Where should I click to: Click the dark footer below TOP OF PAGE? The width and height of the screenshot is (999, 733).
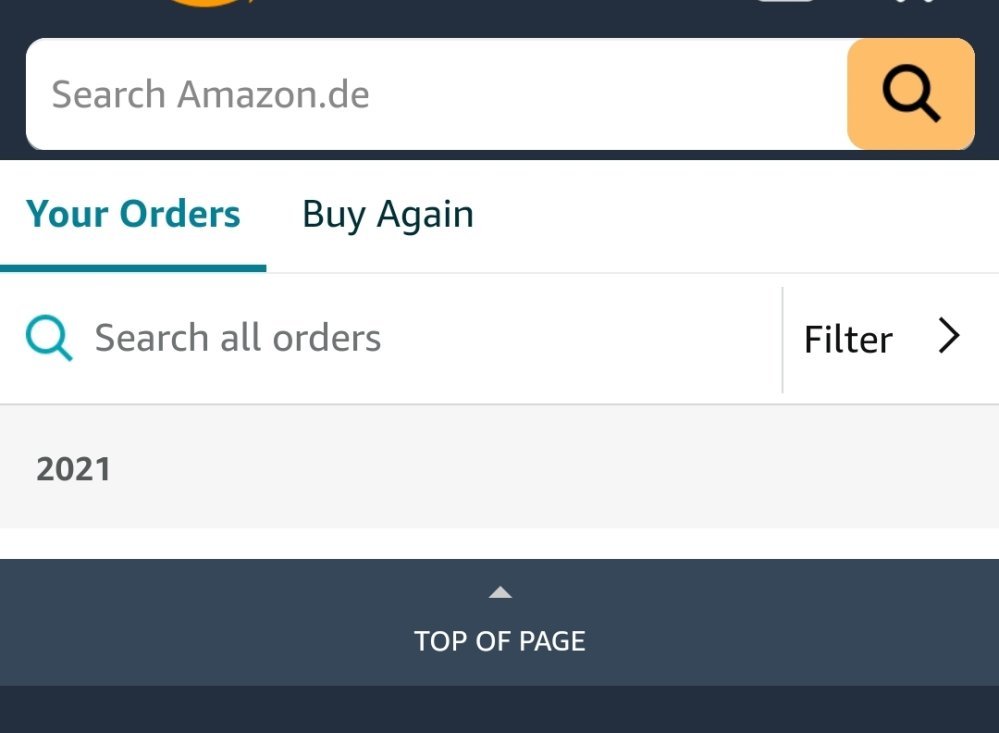[500, 709]
